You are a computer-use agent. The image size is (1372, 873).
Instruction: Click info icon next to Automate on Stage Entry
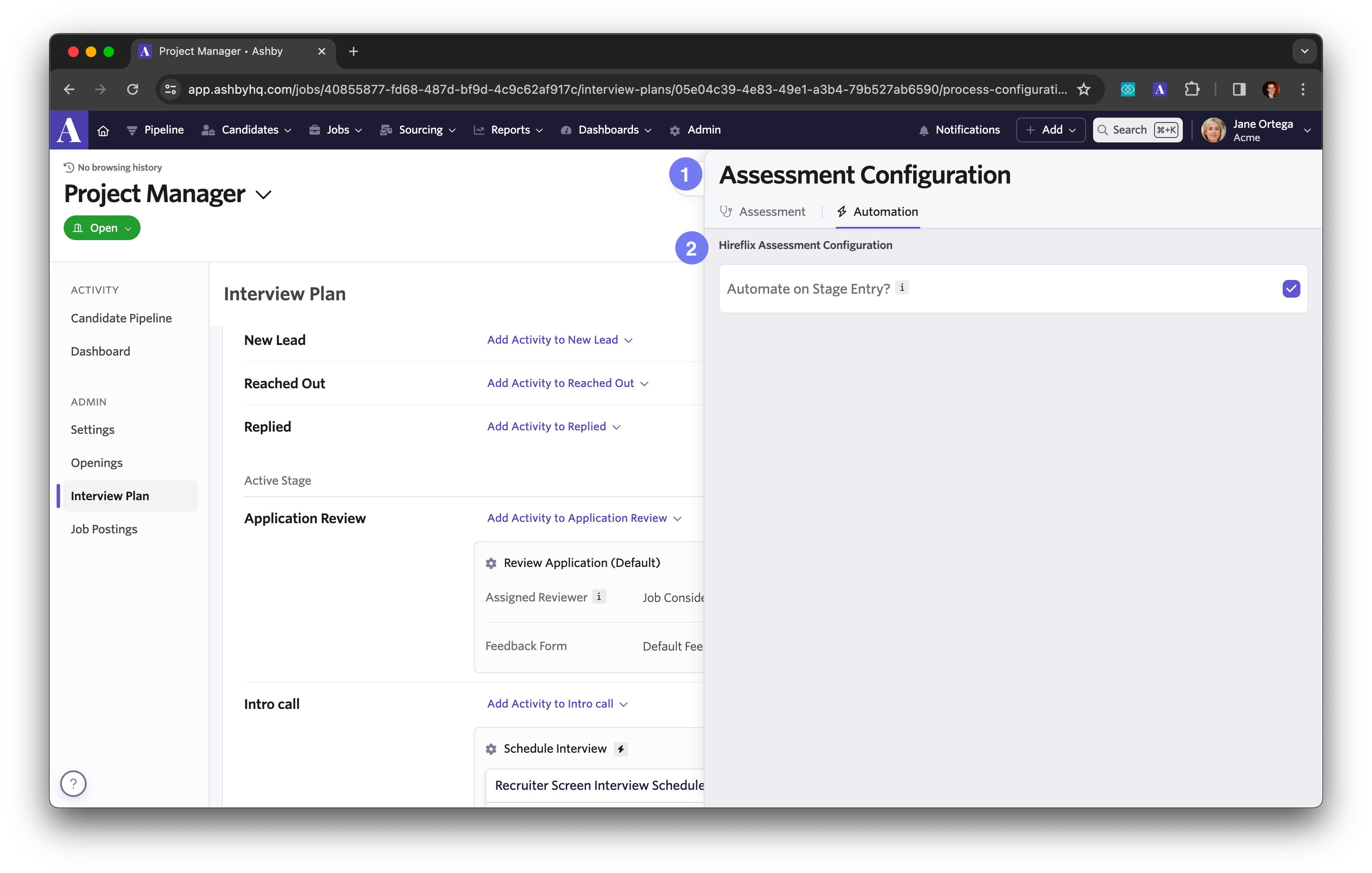click(902, 288)
